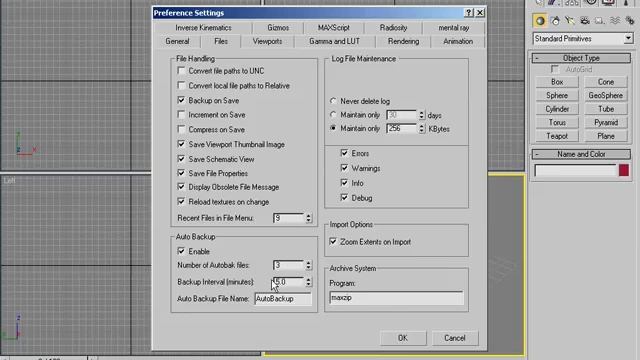Viewport: 640px width, 360px height.
Task: Select the Never delete log option
Action: coord(333,101)
